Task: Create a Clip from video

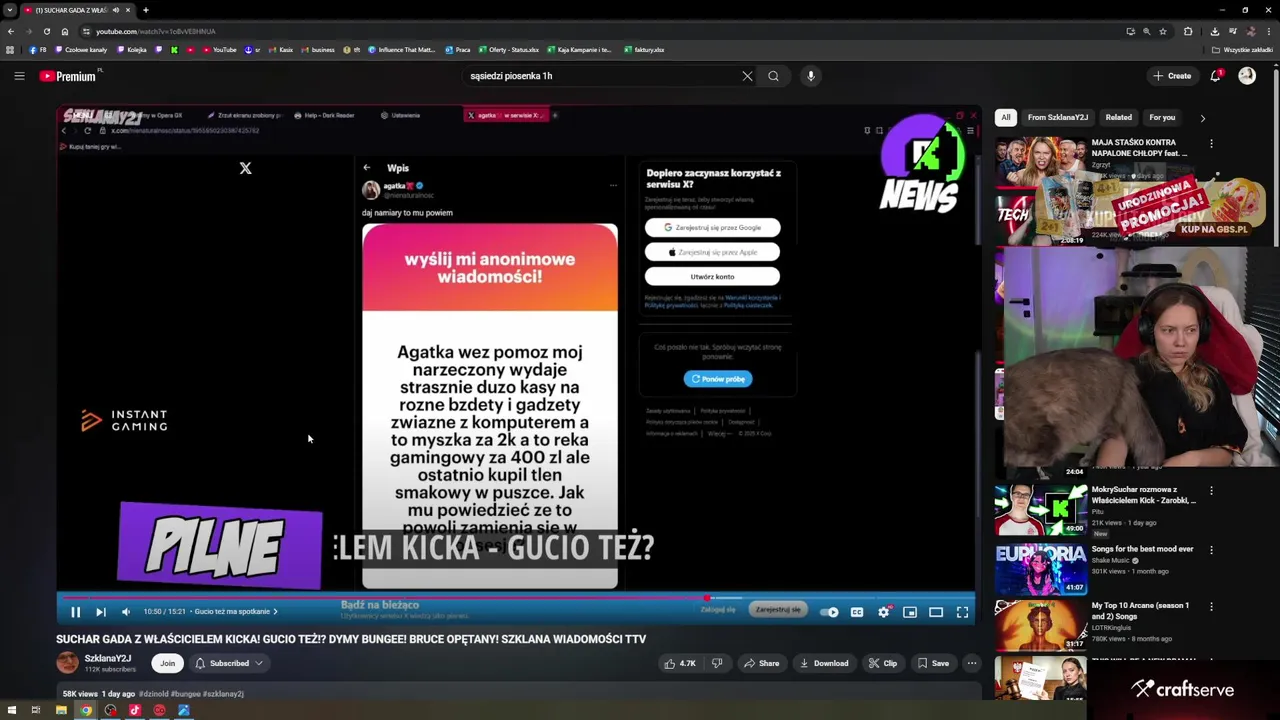Action: (883, 663)
